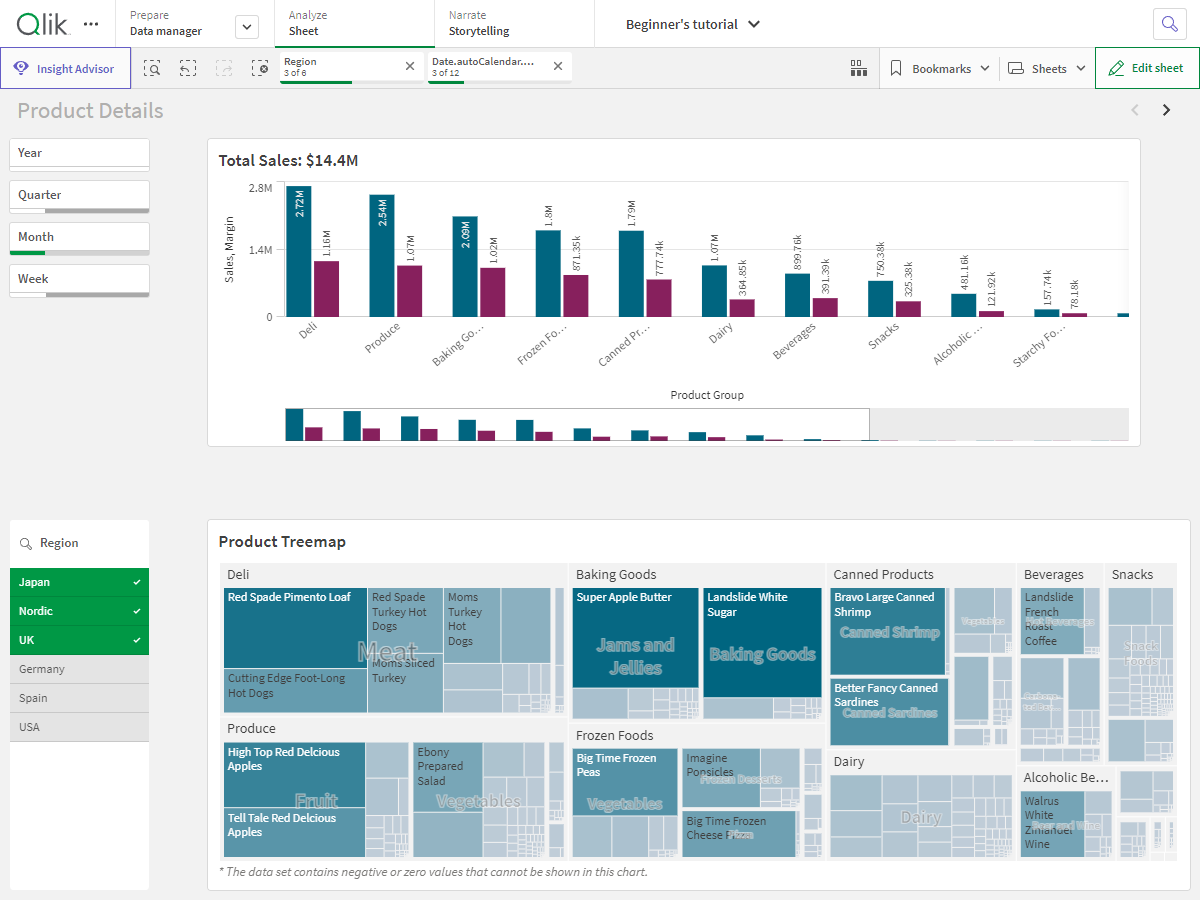Screen dimensions: 1200x900
Task: Step back in selections
Action: 188,68
